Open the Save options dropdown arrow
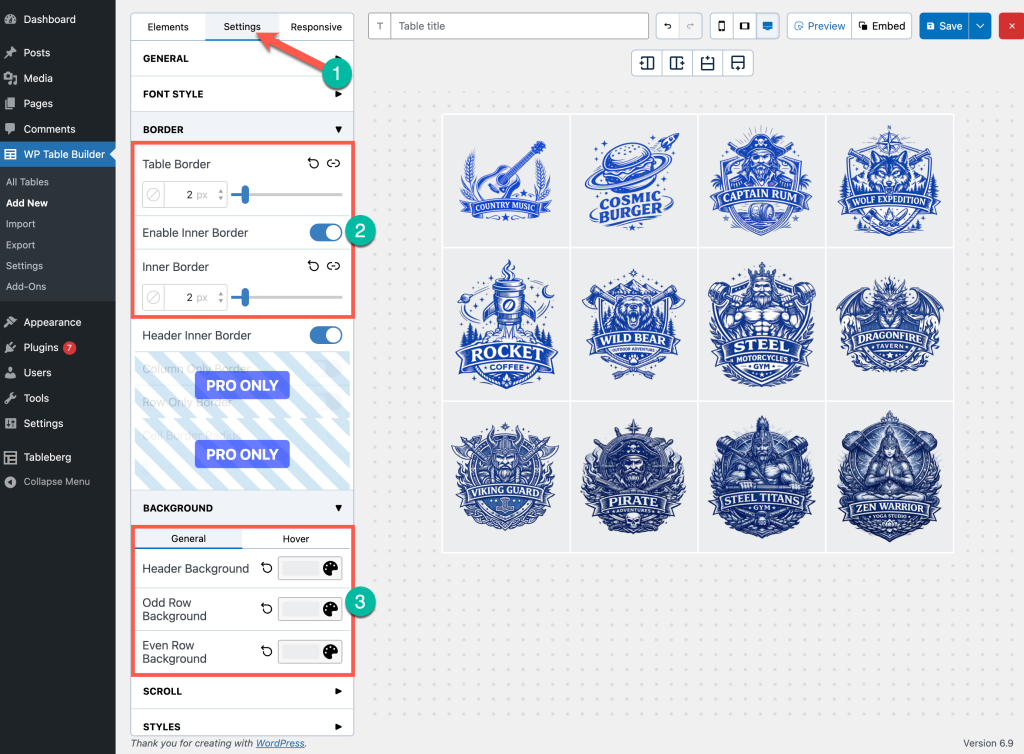1024x754 pixels. pyautogui.click(x=980, y=26)
